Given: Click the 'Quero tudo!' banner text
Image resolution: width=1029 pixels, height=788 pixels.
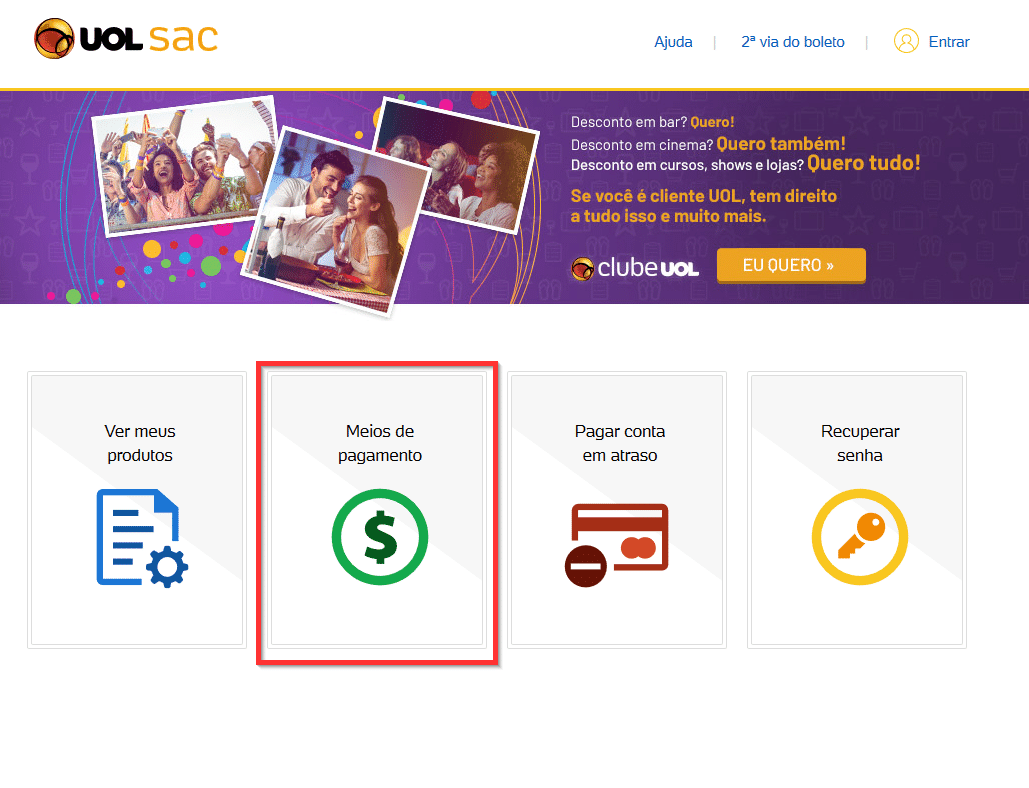Looking at the screenshot, I should [864, 163].
